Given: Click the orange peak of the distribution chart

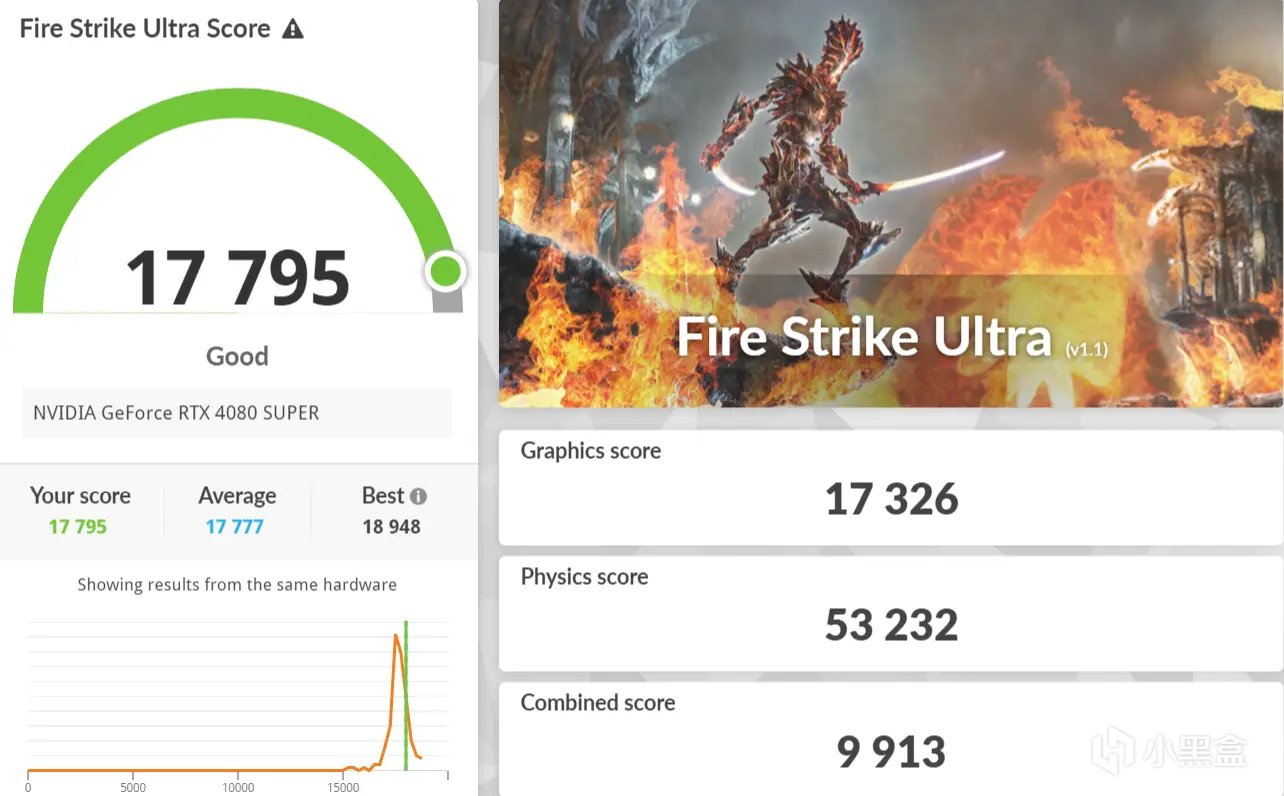Looking at the screenshot, I should 396,637.
